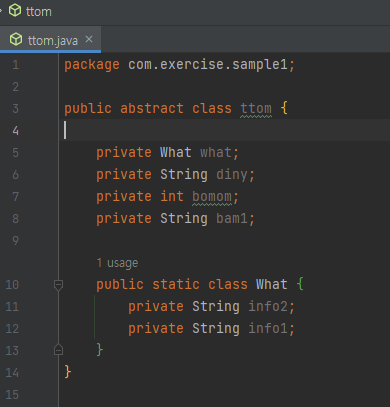Click 'com.exercise.sample1' package name
The image size is (390, 407).
pyautogui.click(x=208, y=65)
